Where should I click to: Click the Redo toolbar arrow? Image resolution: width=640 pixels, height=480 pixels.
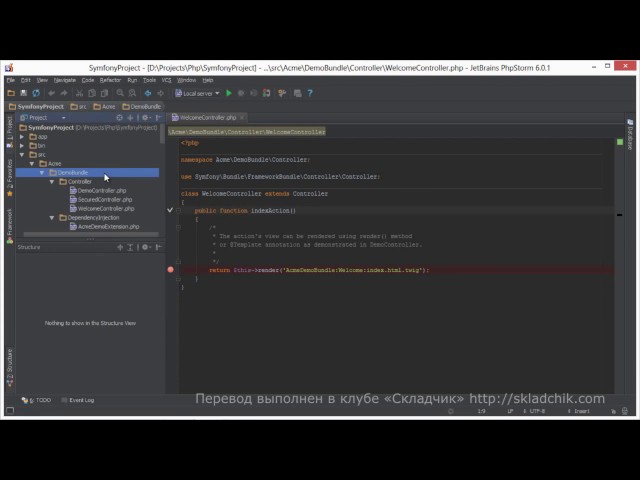[64, 93]
